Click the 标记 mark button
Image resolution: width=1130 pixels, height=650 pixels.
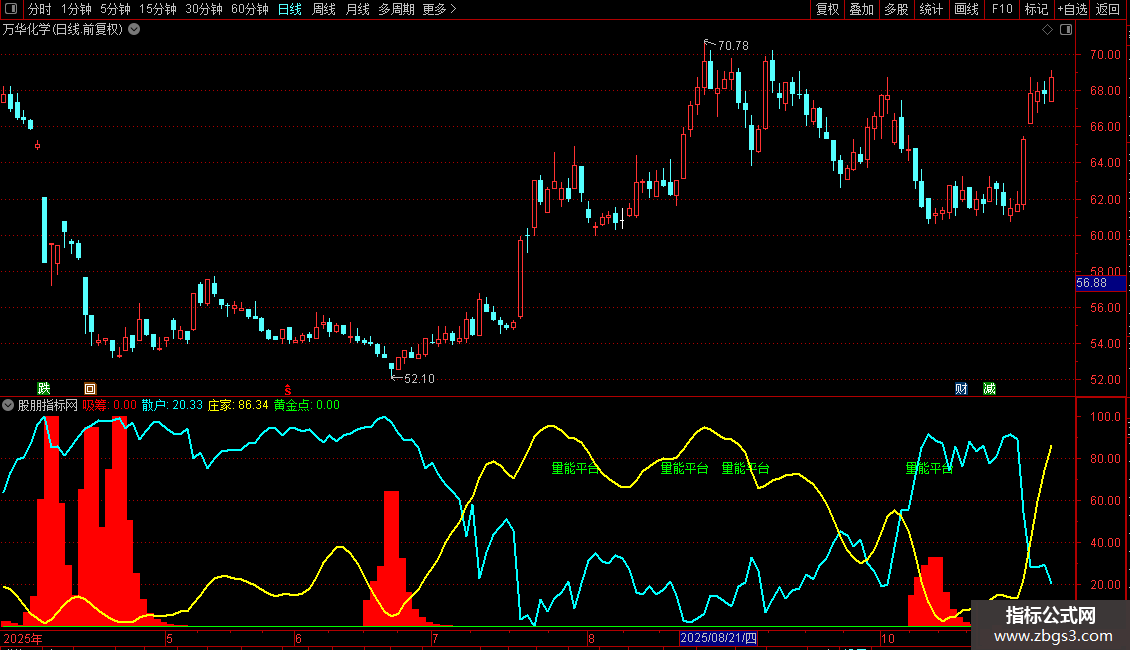(1036, 9)
